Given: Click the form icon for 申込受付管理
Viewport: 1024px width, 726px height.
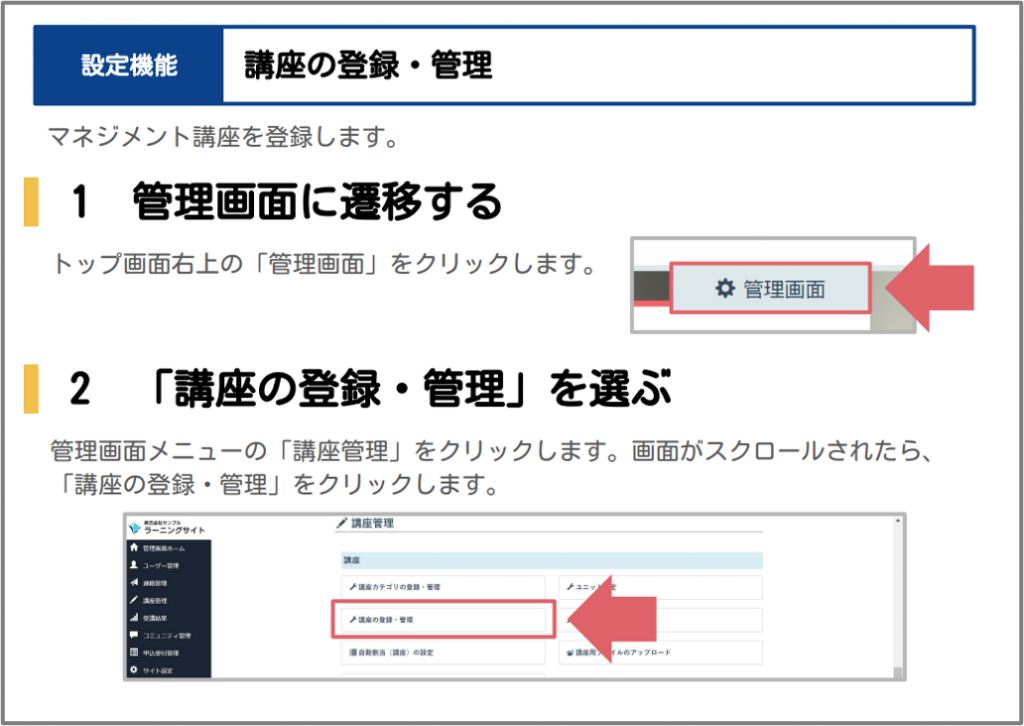Looking at the screenshot, I should tap(134, 652).
